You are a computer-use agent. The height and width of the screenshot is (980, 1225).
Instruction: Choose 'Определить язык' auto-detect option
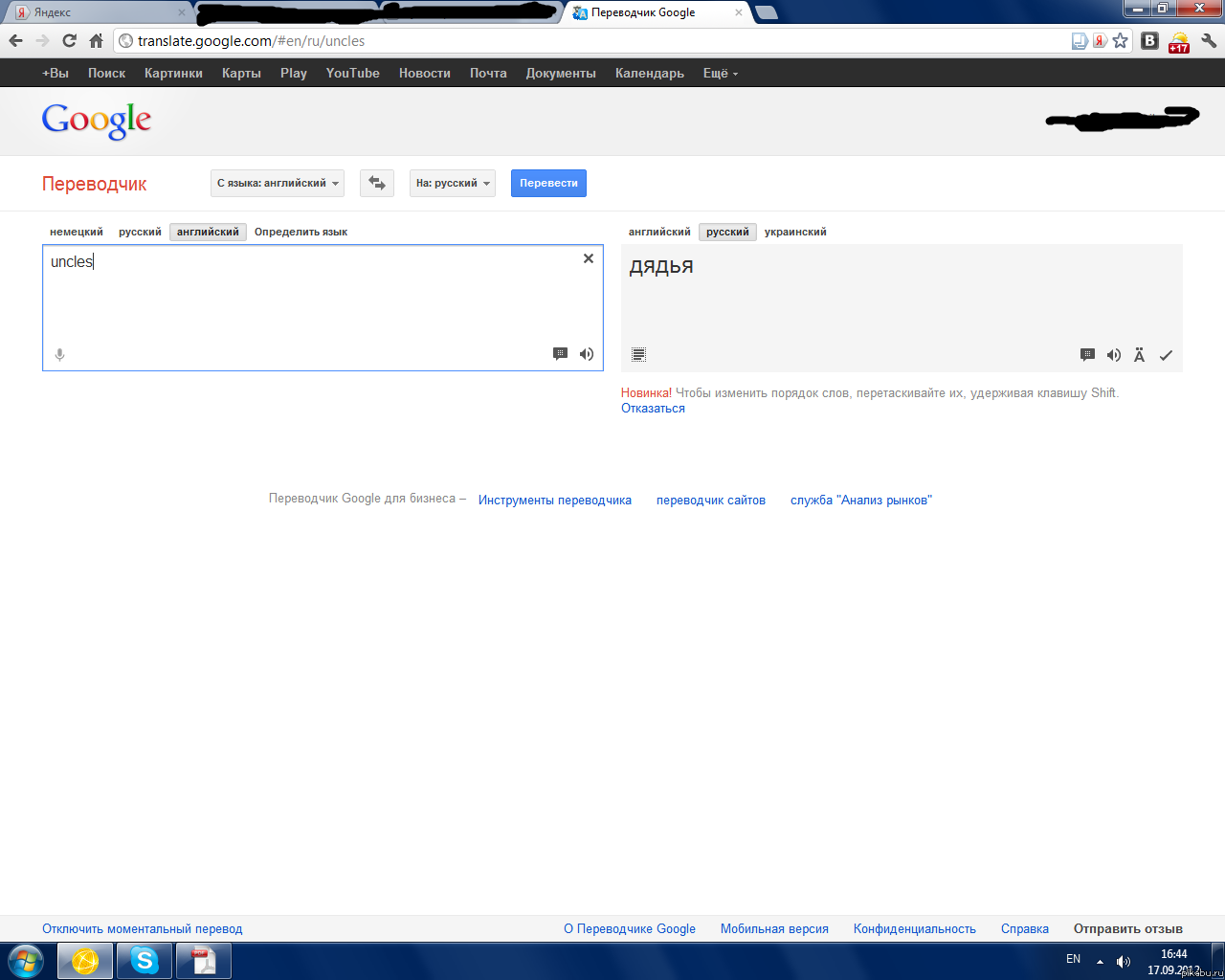tap(301, 232)
